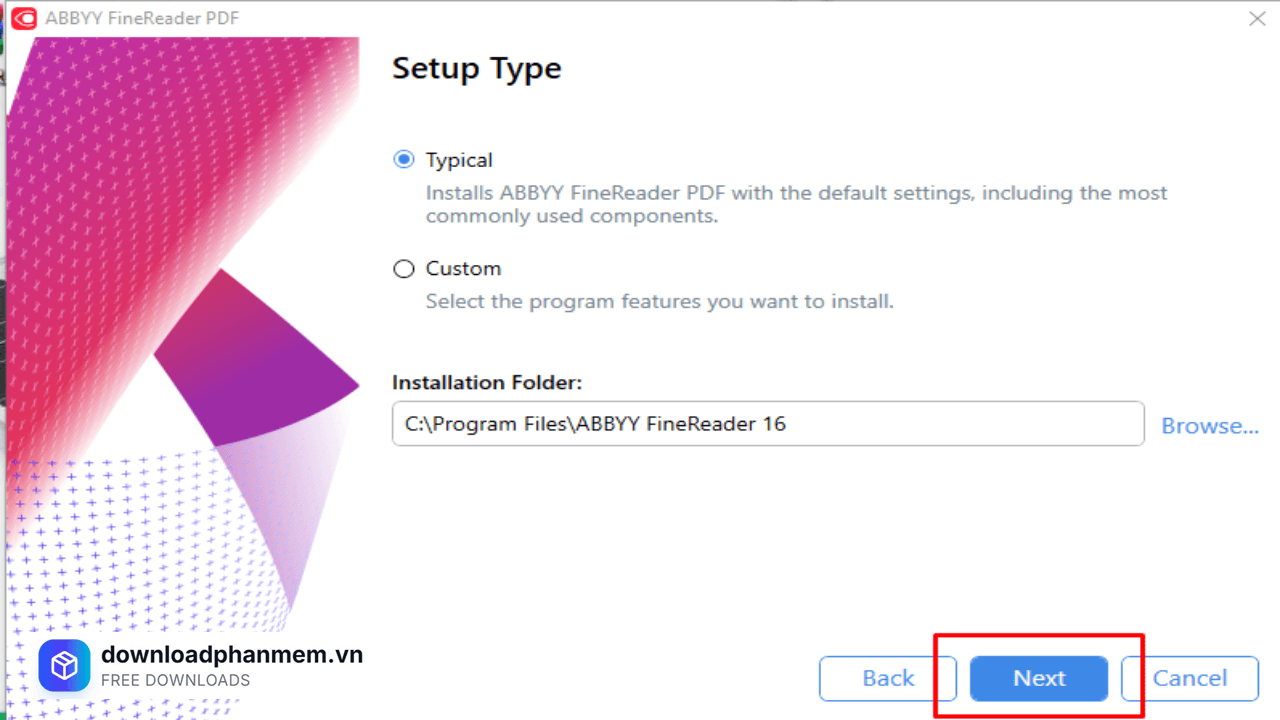Click the "Select the program features" description

659,301
